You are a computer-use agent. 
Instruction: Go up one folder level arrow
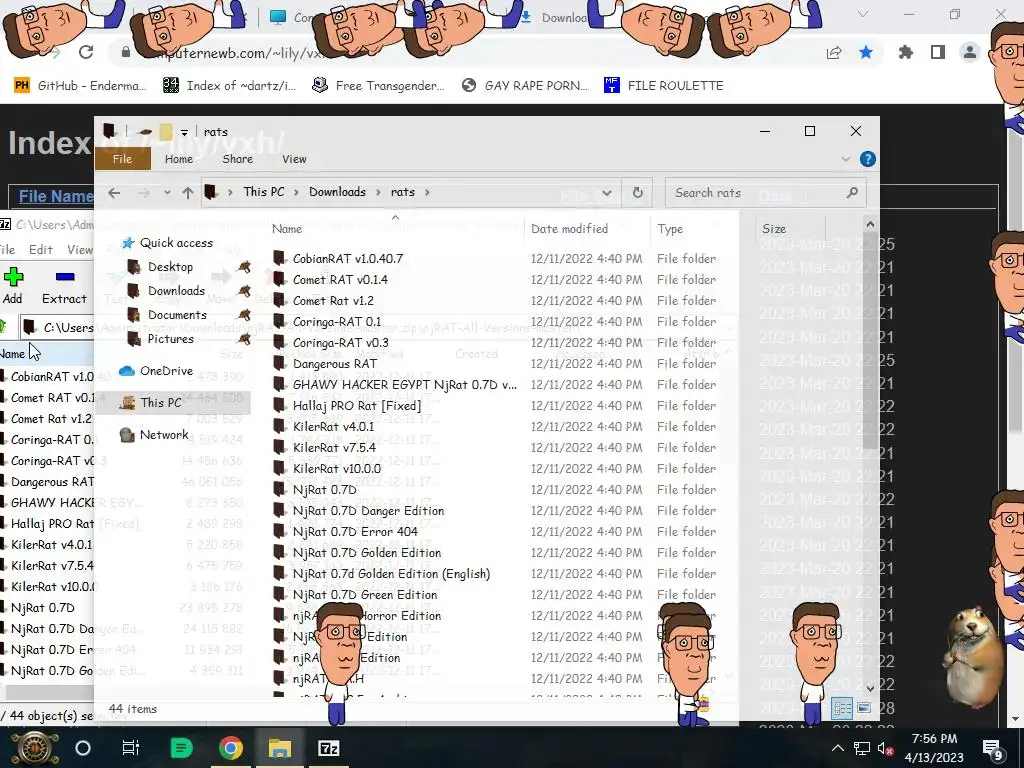click(188, 193)
